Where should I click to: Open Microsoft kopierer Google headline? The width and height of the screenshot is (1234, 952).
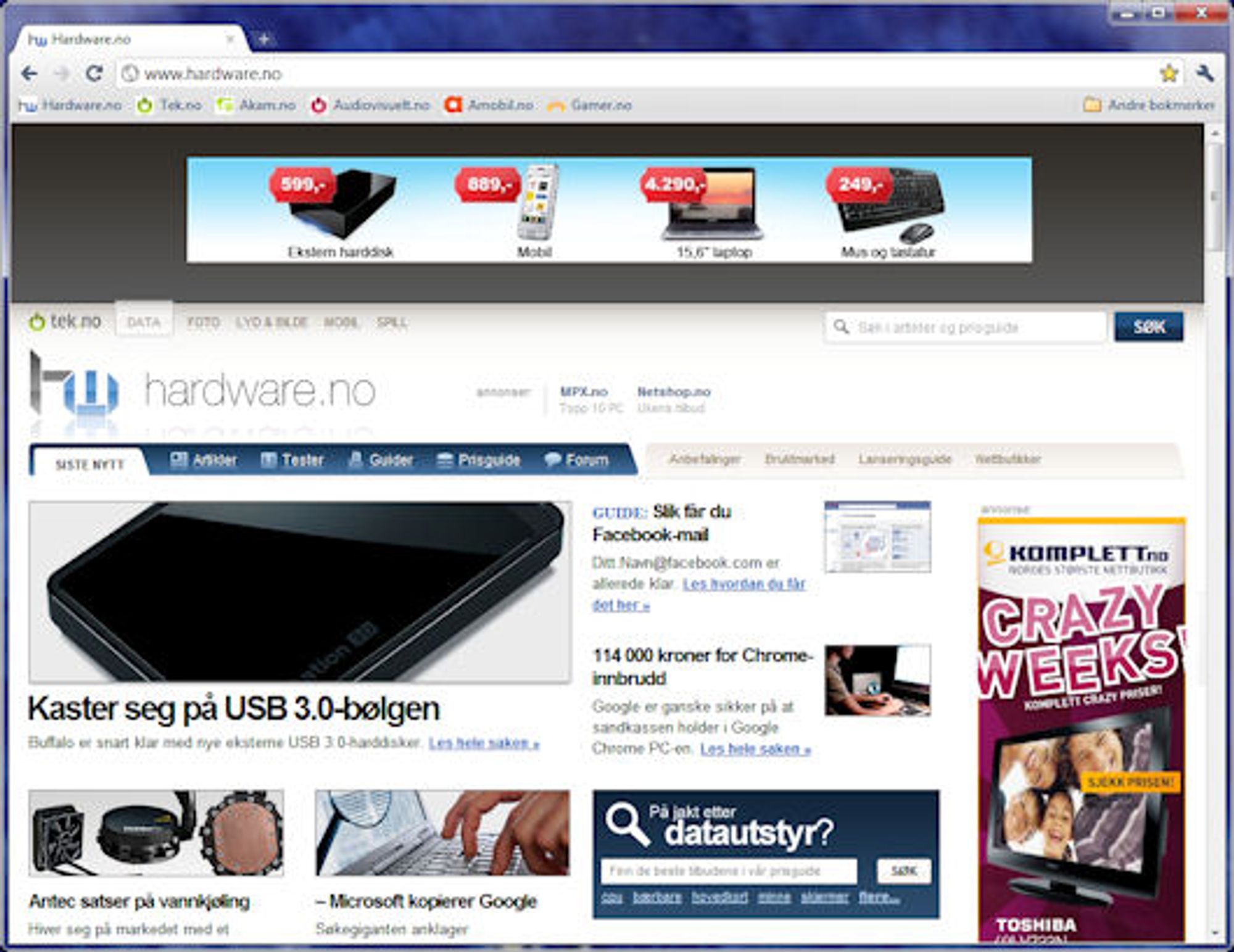(426, 901)
